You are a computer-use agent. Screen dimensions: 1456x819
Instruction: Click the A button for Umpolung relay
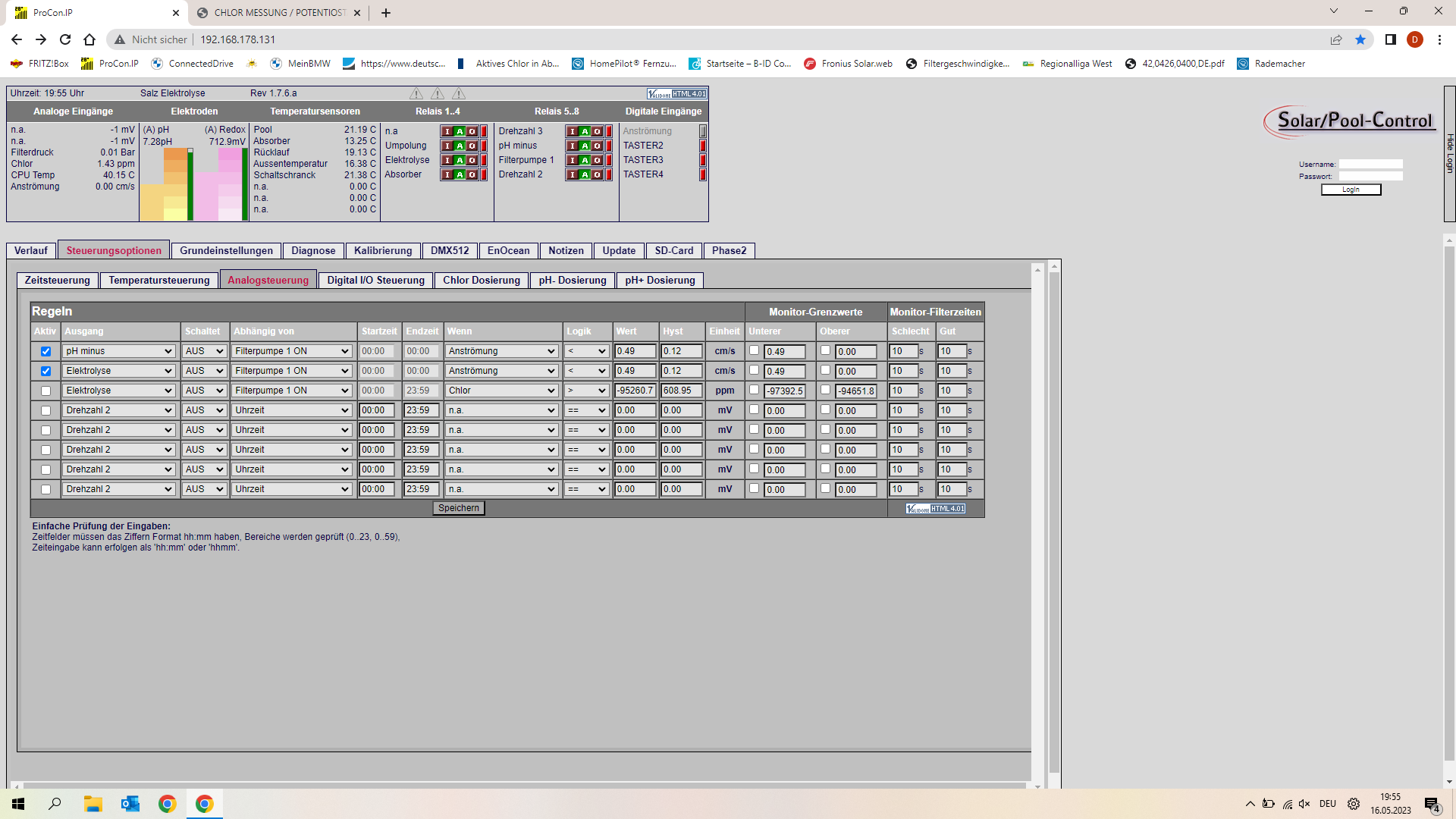(460, 146)
